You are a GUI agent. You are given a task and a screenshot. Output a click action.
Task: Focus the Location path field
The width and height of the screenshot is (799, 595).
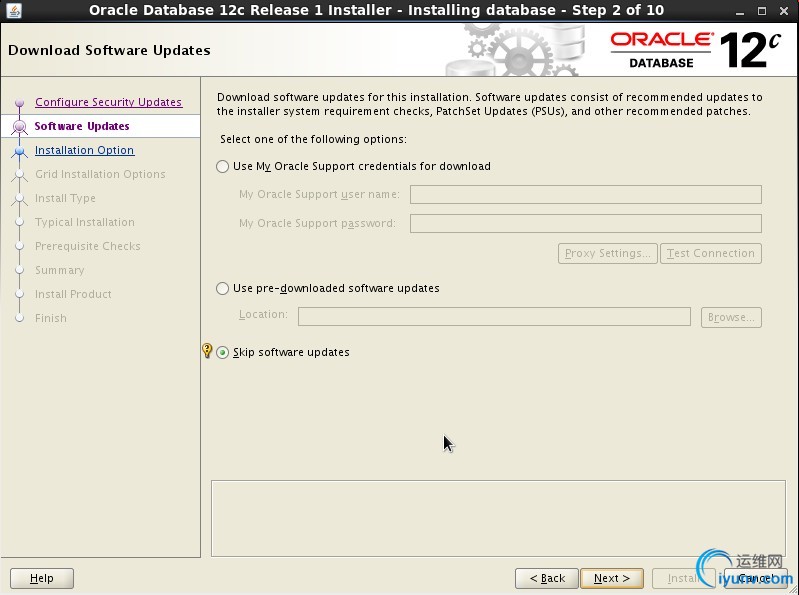494,316
